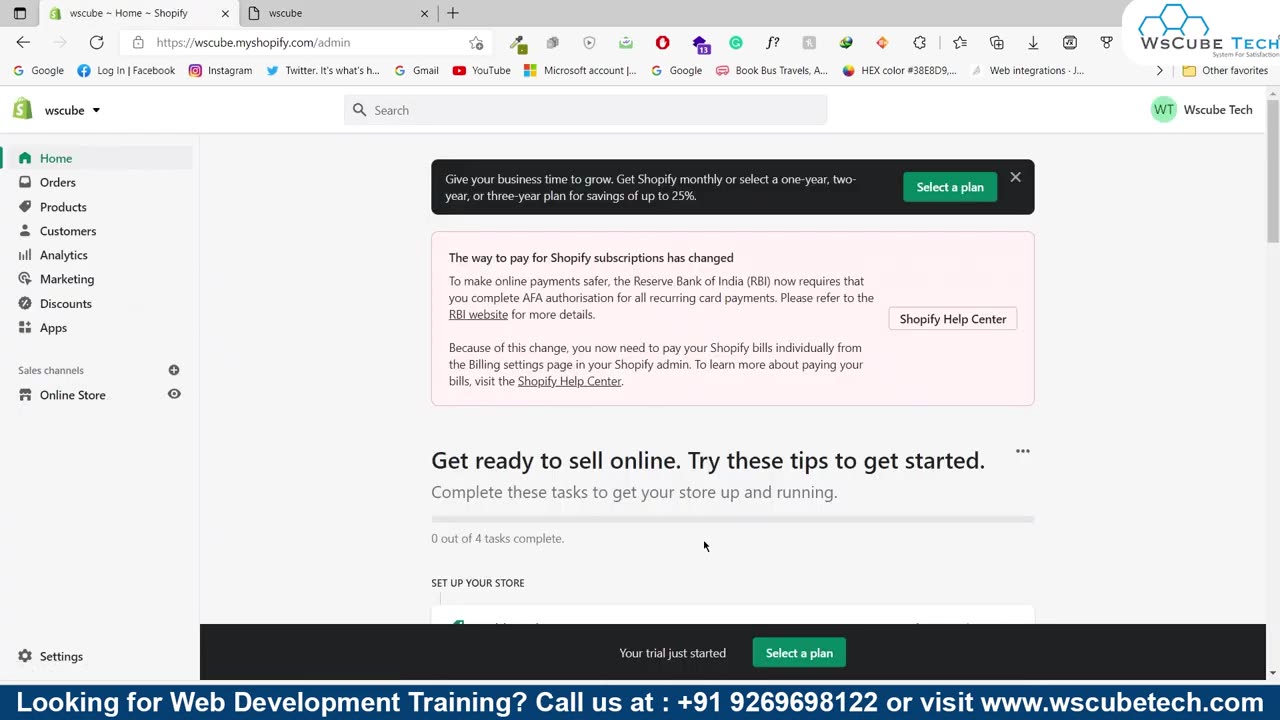Open YouTube bookmark
The height and width of the screenshot is (720, 1280).
(x=481, y=71)
